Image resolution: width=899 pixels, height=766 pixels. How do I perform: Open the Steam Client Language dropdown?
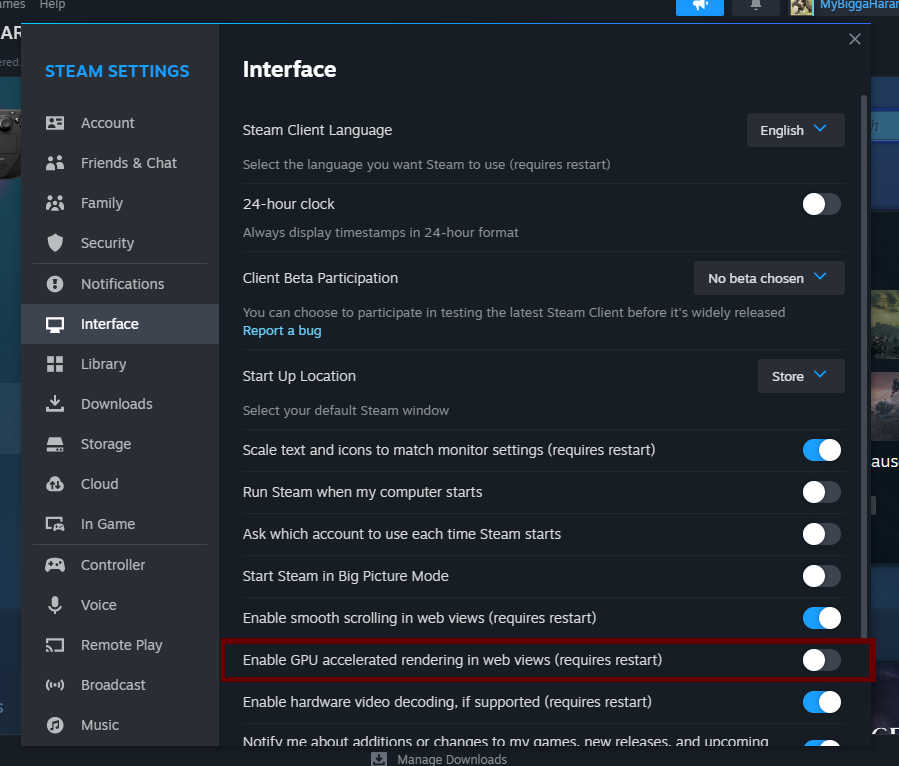point(795,130)
